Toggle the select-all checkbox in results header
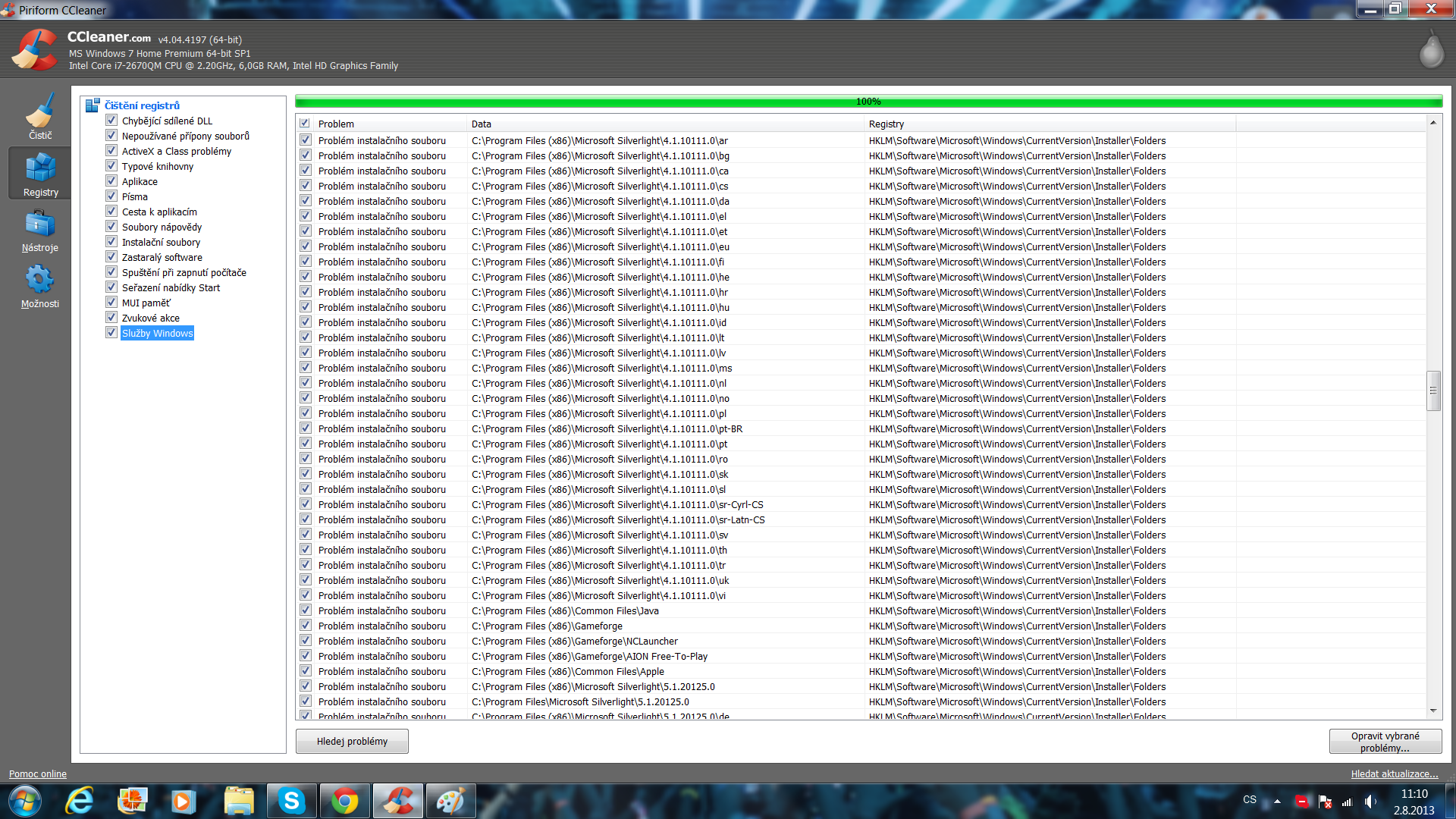 coord(305,124)
